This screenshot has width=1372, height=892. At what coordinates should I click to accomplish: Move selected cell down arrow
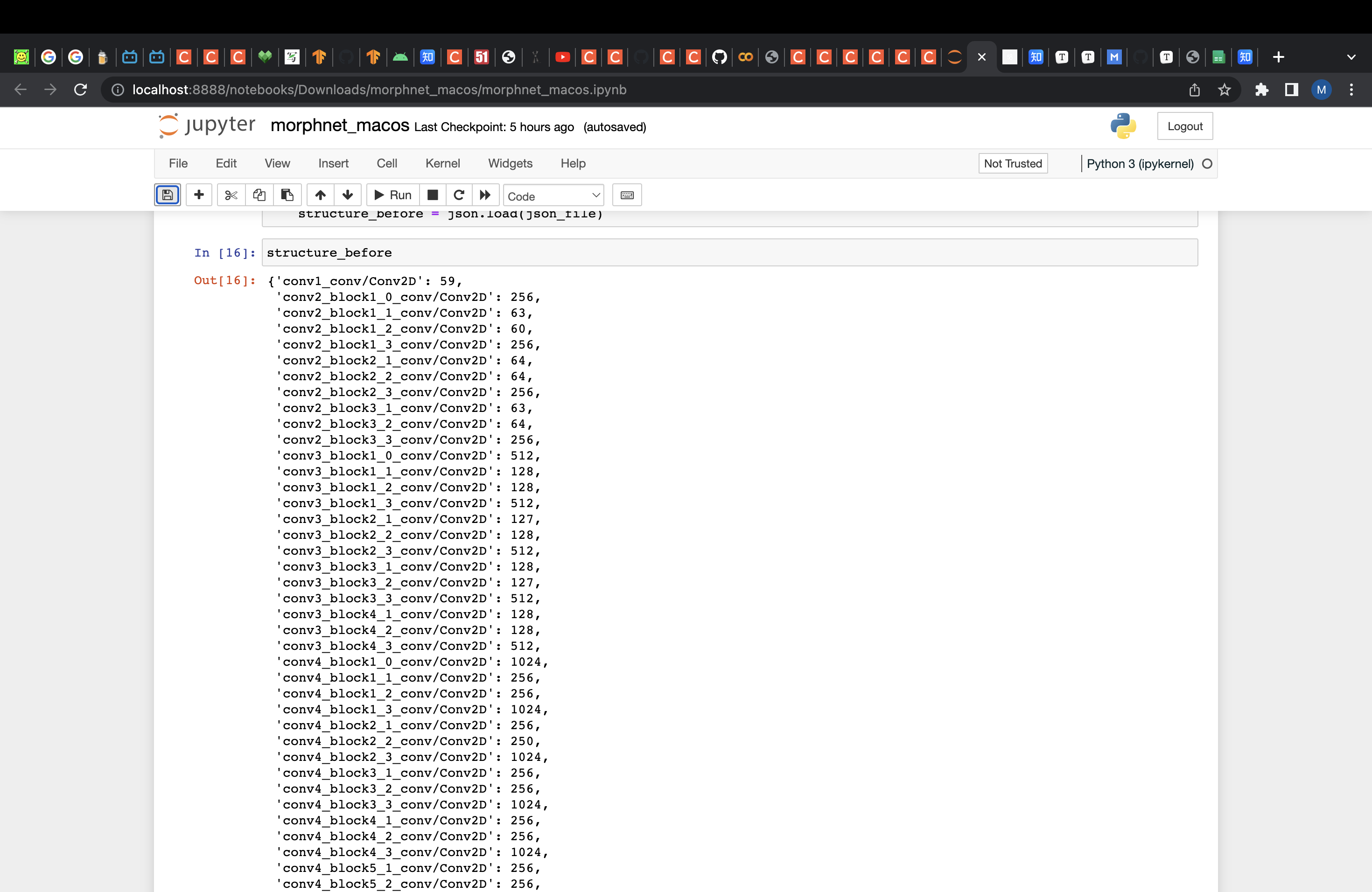coord(348,195)
